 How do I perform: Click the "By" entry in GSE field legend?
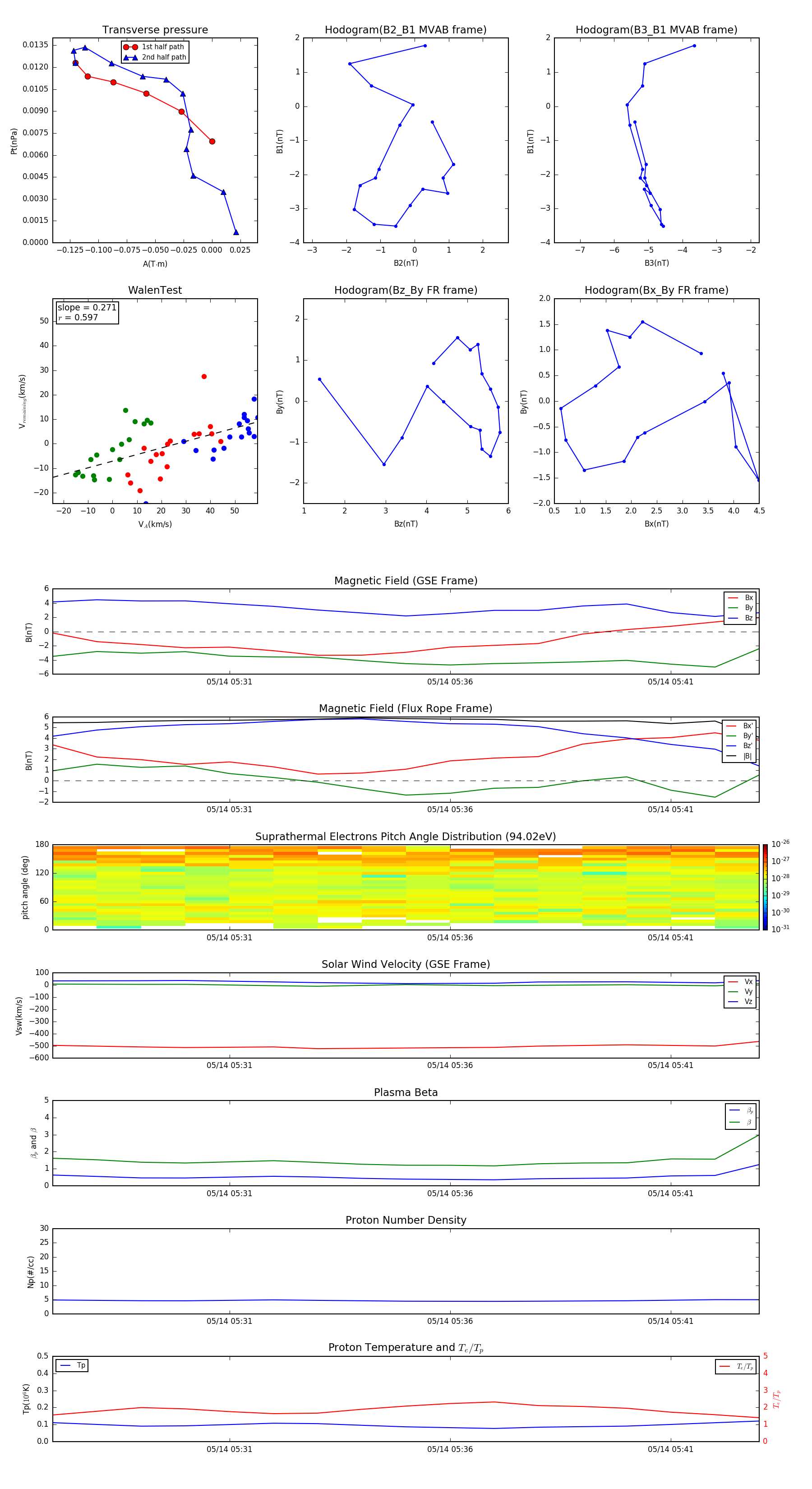[x=741, y=607]
